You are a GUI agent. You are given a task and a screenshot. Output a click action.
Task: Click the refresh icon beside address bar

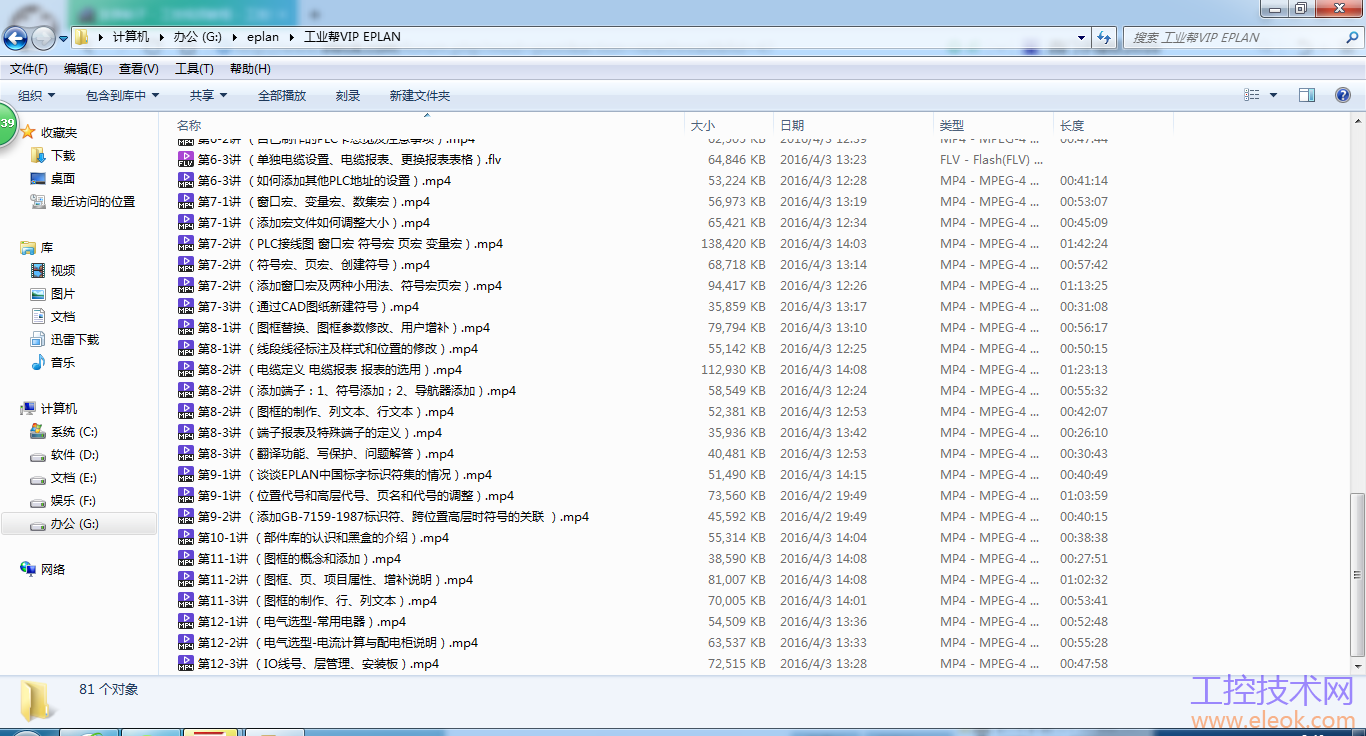(1104, 37)
